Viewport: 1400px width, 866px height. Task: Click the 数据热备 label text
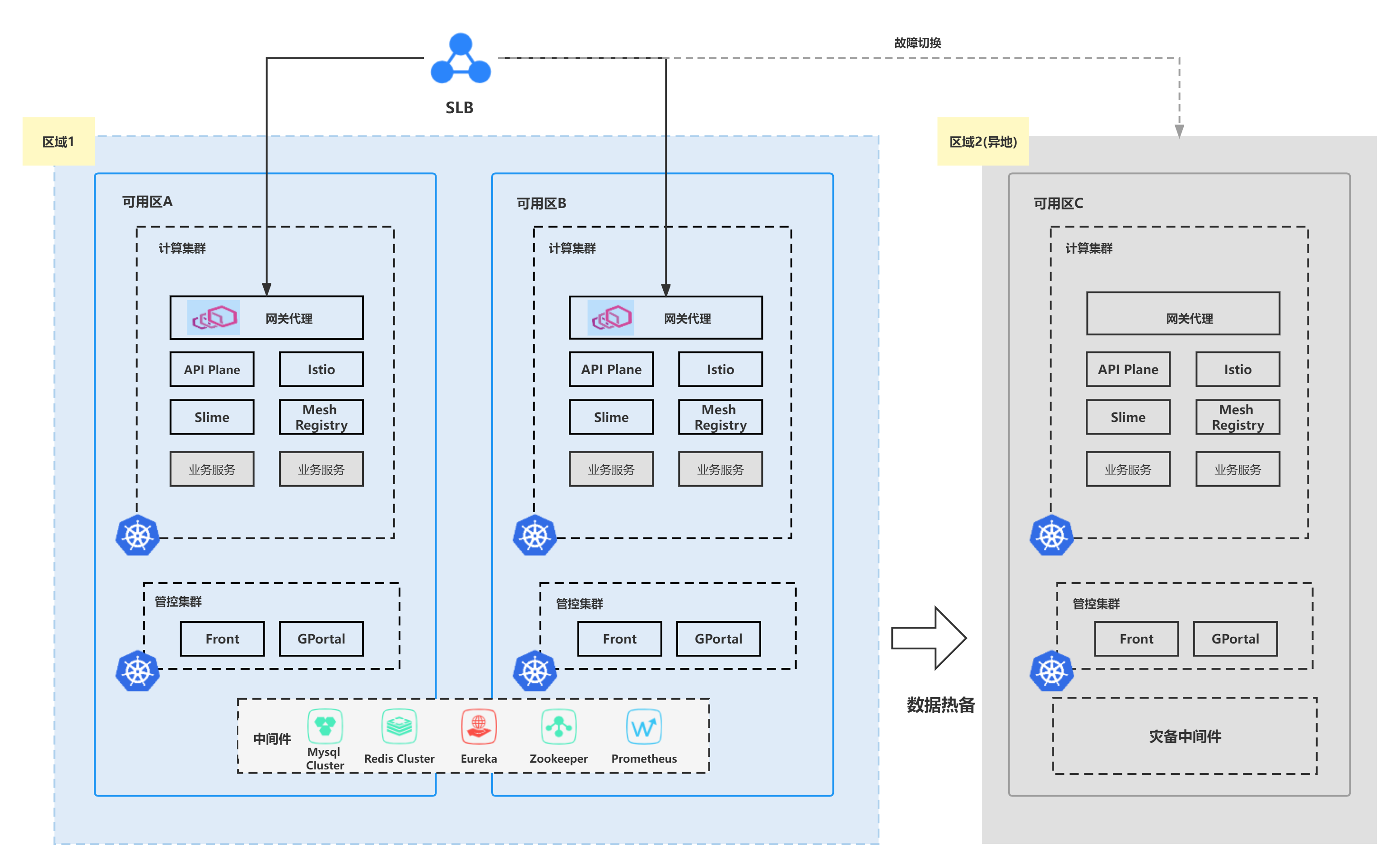click(x=940, y=704)
